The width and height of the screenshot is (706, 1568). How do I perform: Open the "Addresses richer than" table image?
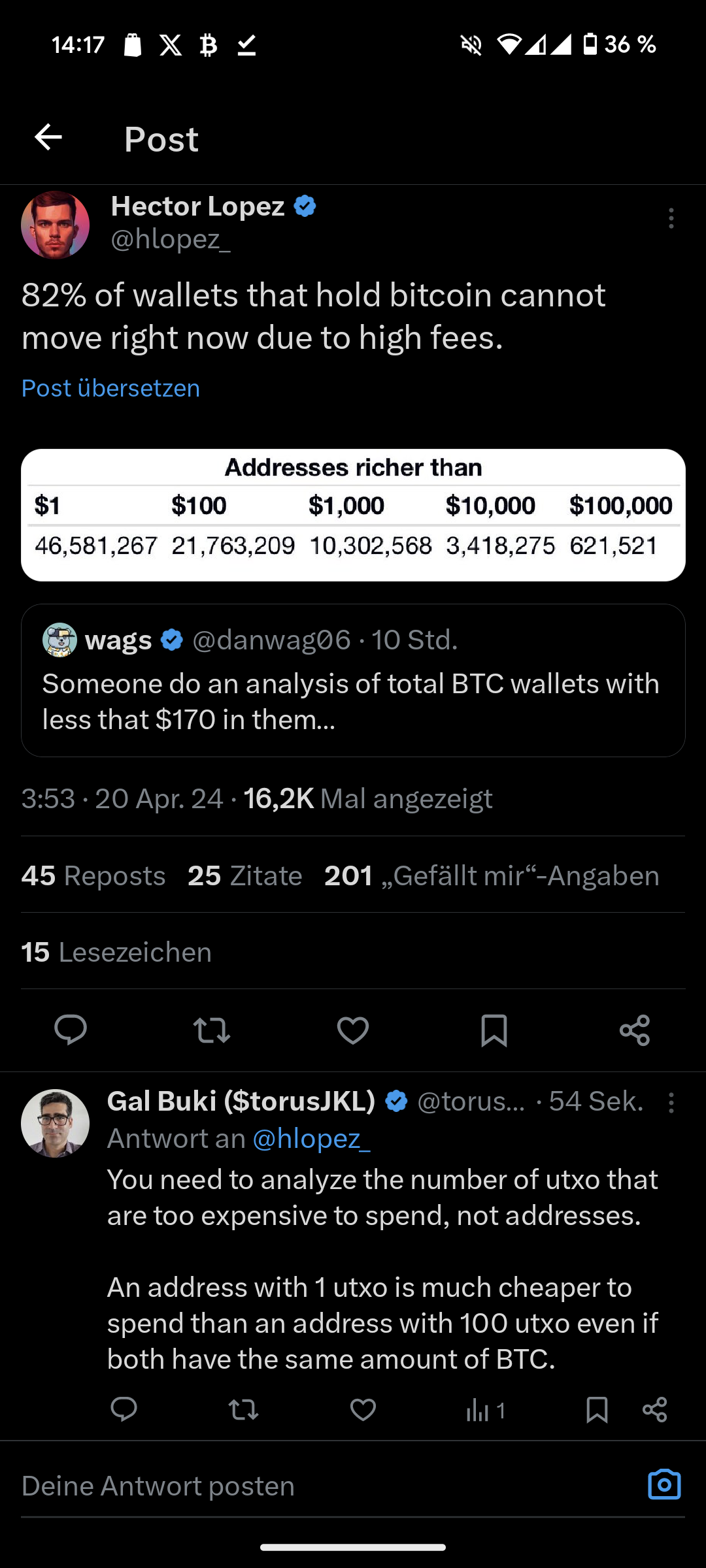coord(353,515)
